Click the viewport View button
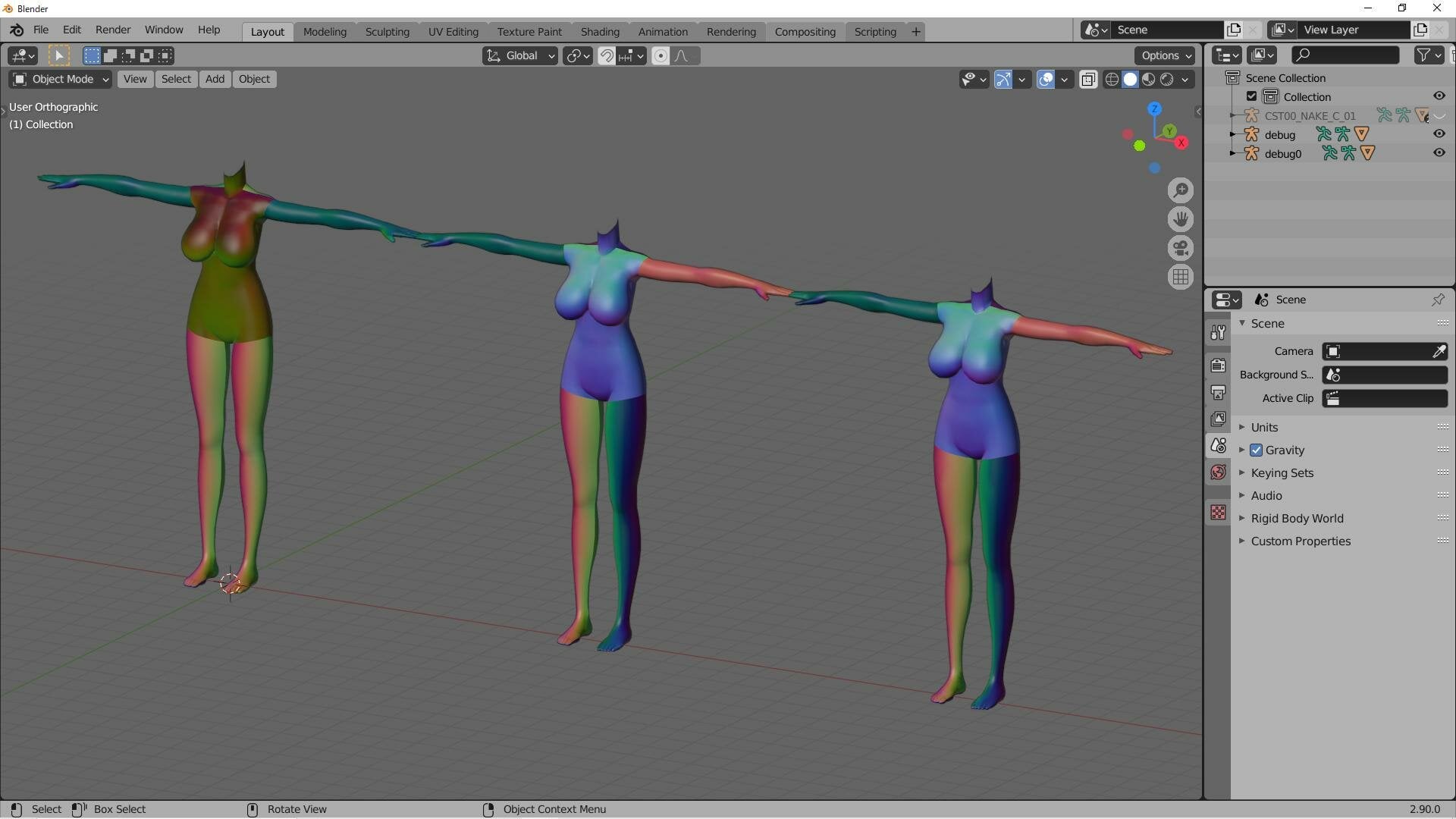1456x819 pixels. pyautogui.click(x=135, y=79)
